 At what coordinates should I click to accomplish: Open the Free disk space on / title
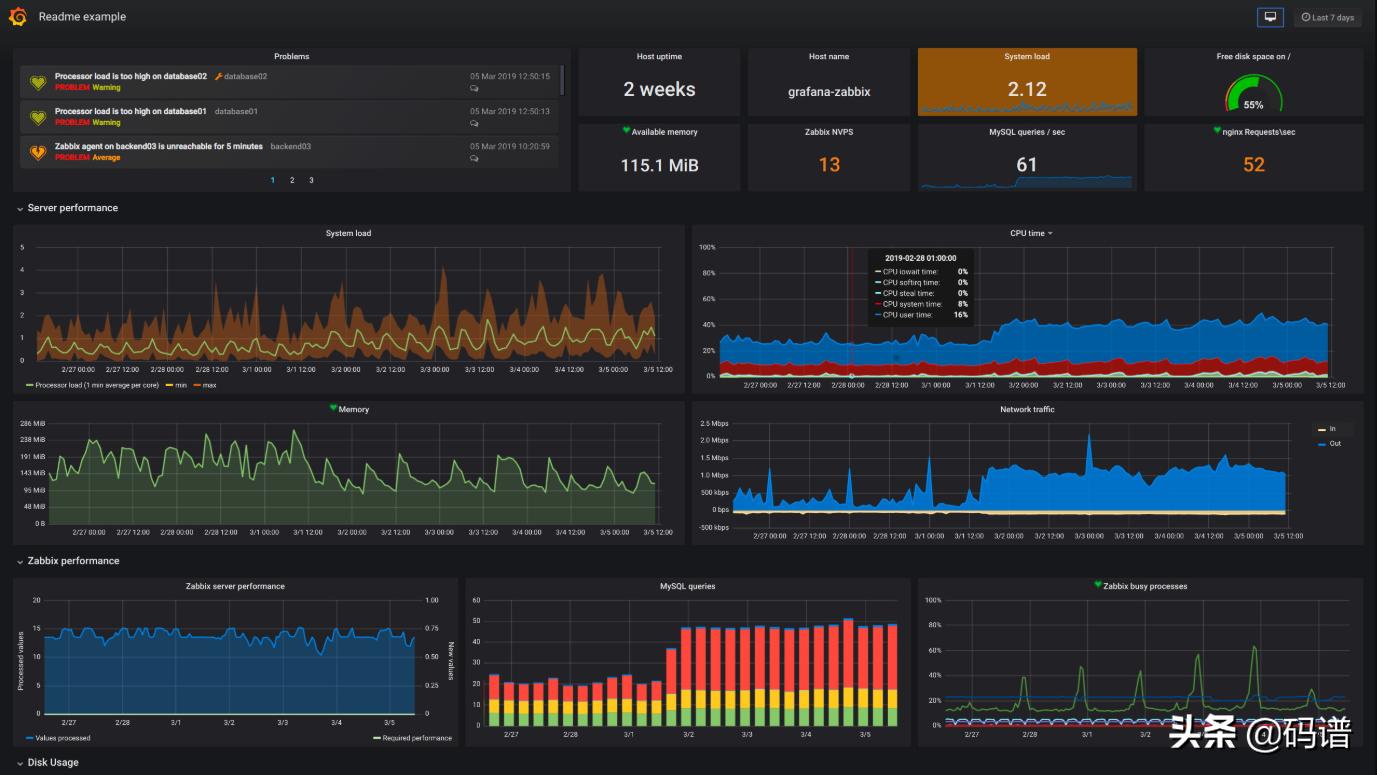[1253, 56]
